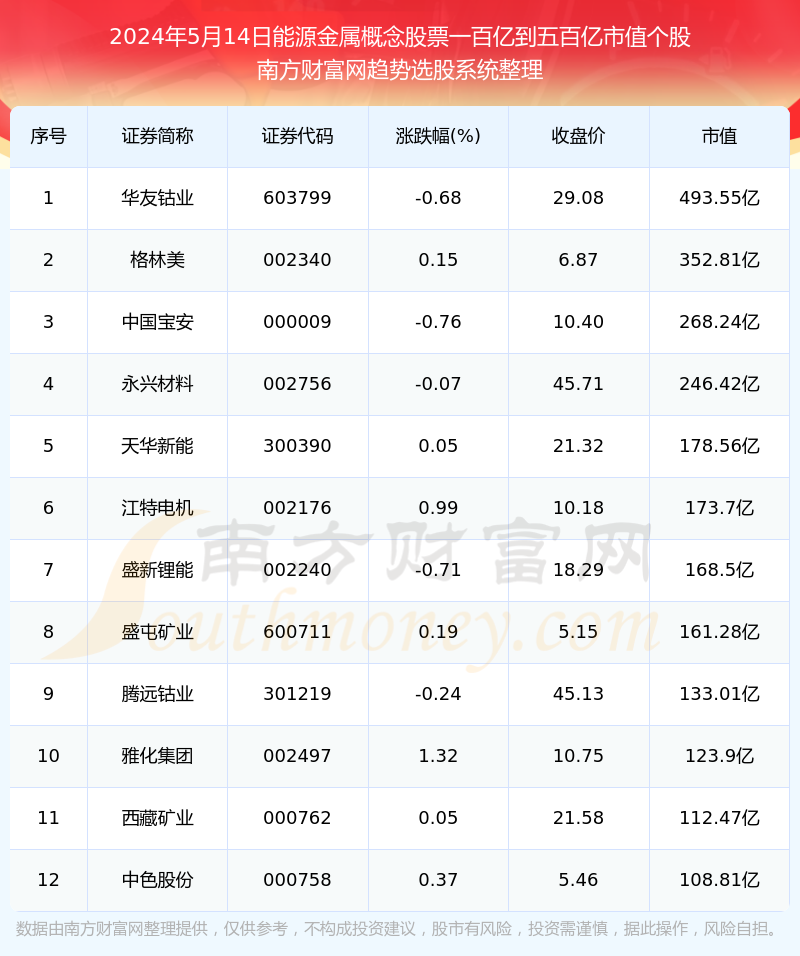The image size is (800, 956).
Task: Click stock code 002340
Action: [x=298, y=260]
